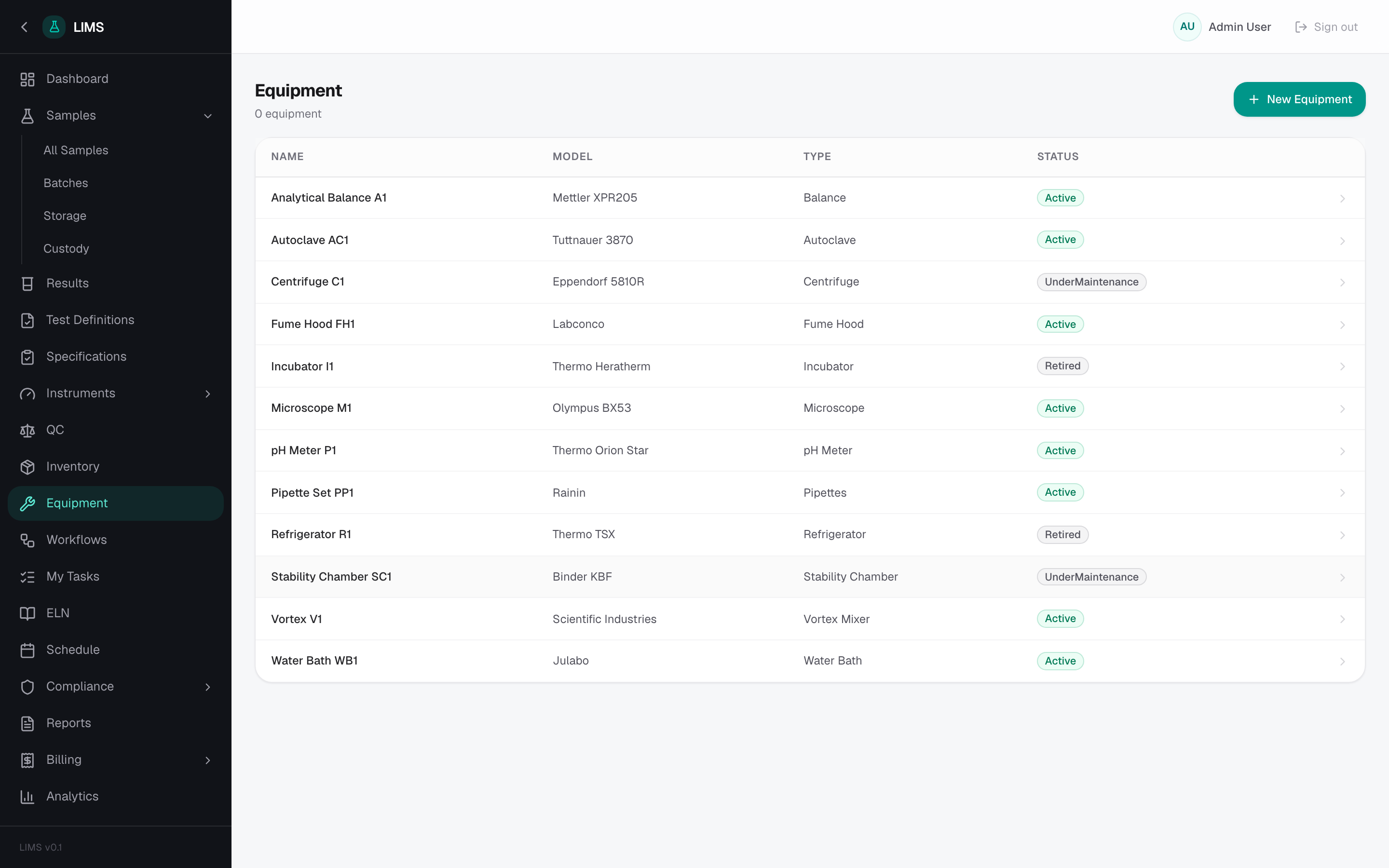Click the MODEL column header
This screenshot has height=868, width=1389.
[572, 157]
